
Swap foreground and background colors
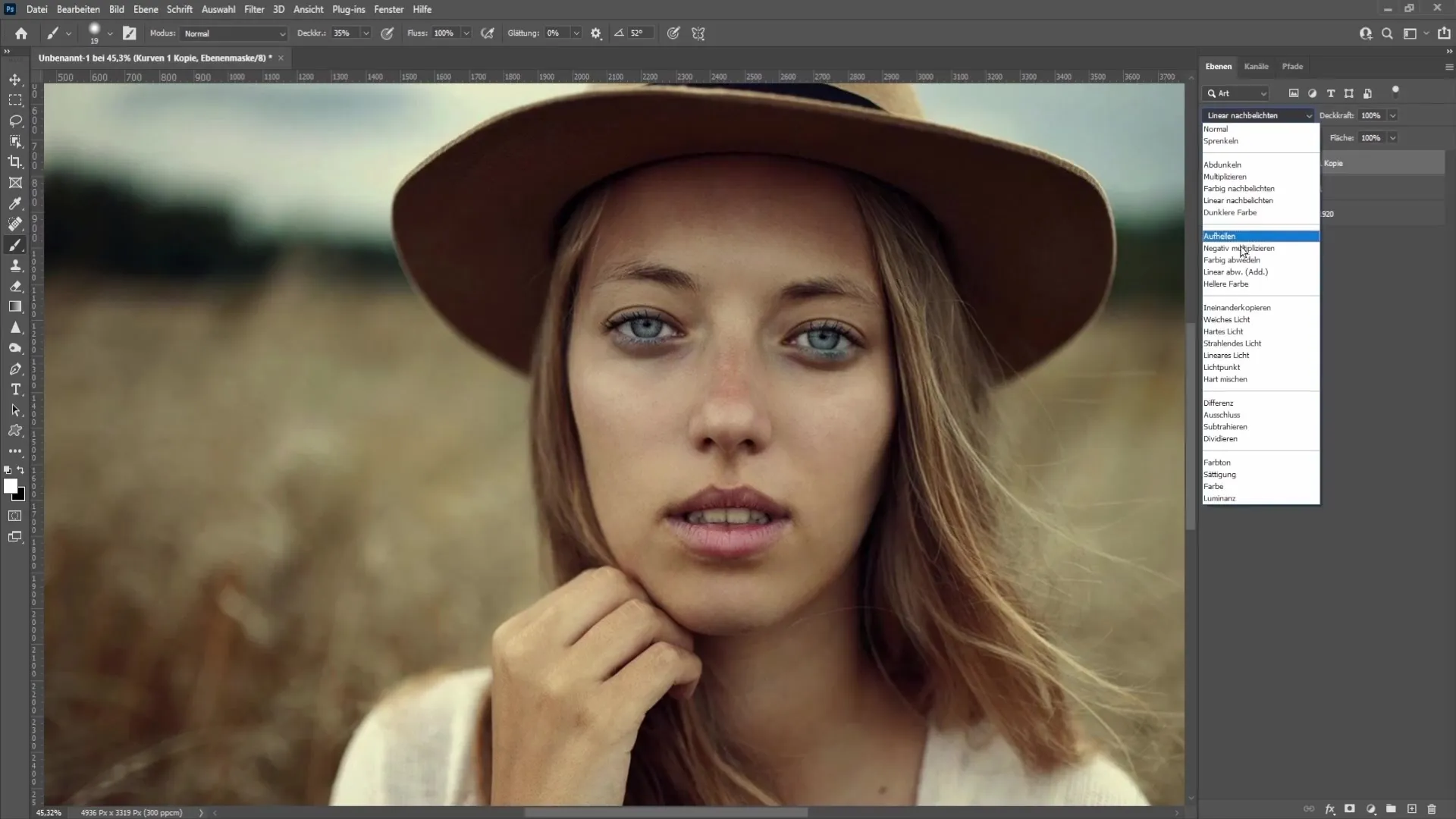click(20, 470)
